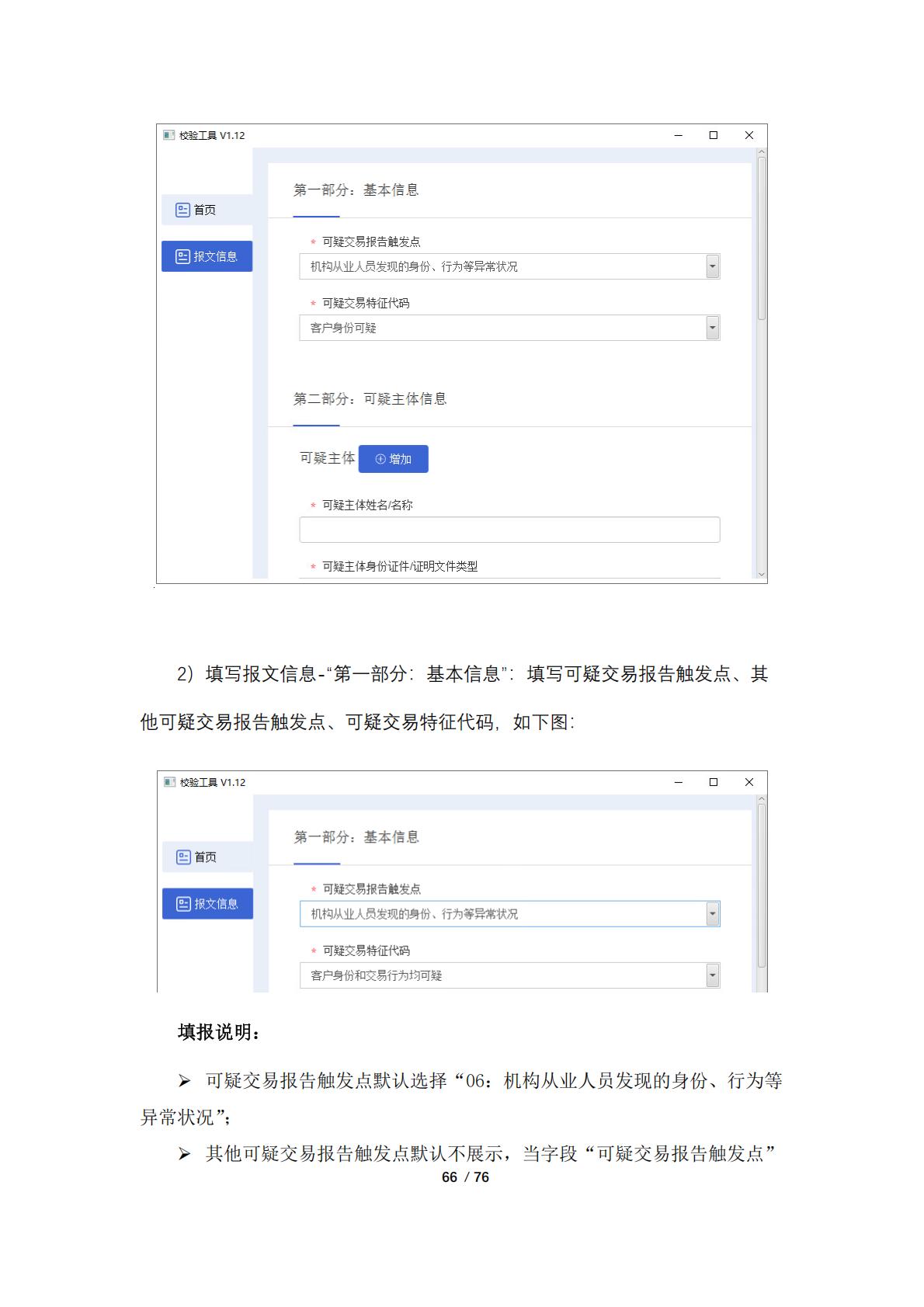Image resolution: width=924 pixels, height=1307 pixels.
Task: Open 首页 in the upper window sidebar
Action: pyautogui.click(x=207, y=210)
